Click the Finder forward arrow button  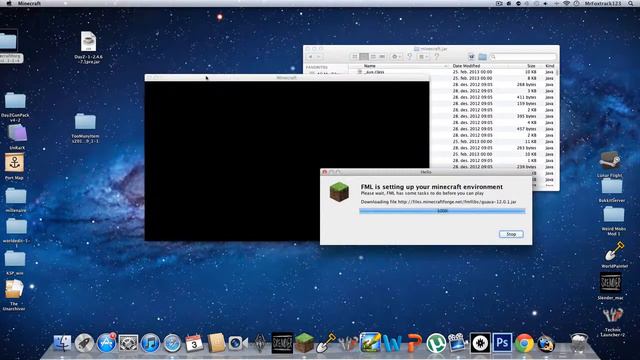319,57
